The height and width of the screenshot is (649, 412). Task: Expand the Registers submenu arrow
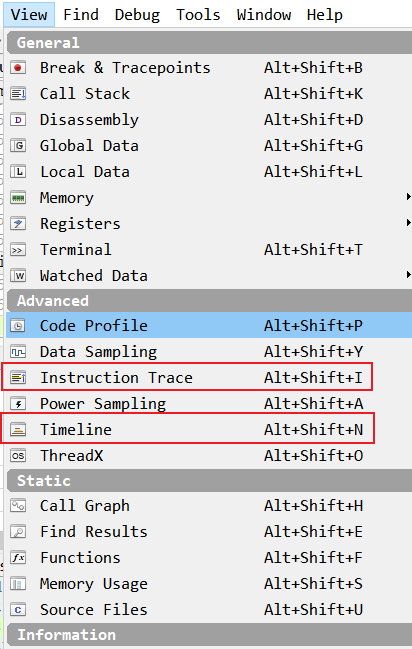click(408, 223)
